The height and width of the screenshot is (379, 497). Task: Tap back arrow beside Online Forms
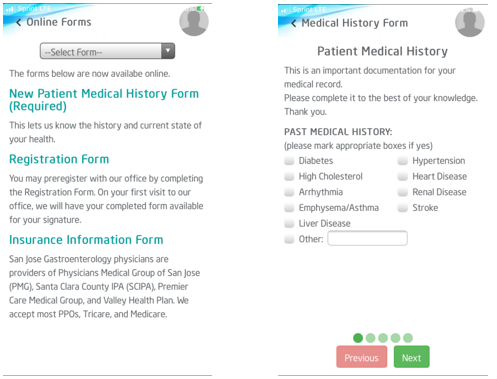pyautogui.click(x=19, y=22)
